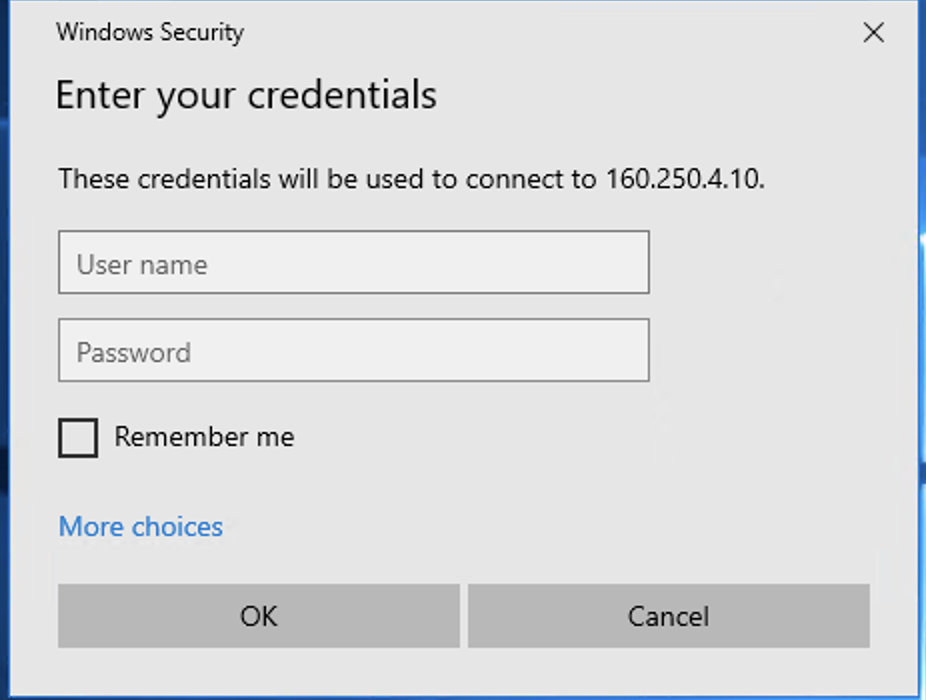Click the "Enter your credentials" heading
926x700 pixels.
pos(246,96)
